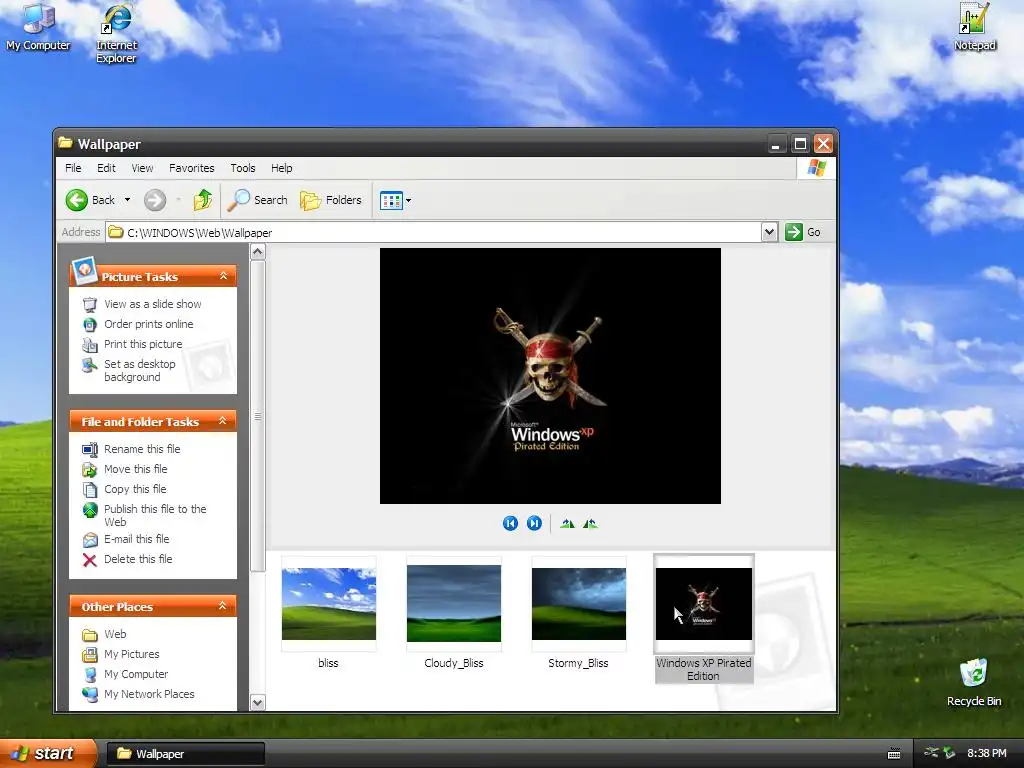1024x768 pixels.
Task: Open the My Pictures icon link
Action: (x=89, y=654)
